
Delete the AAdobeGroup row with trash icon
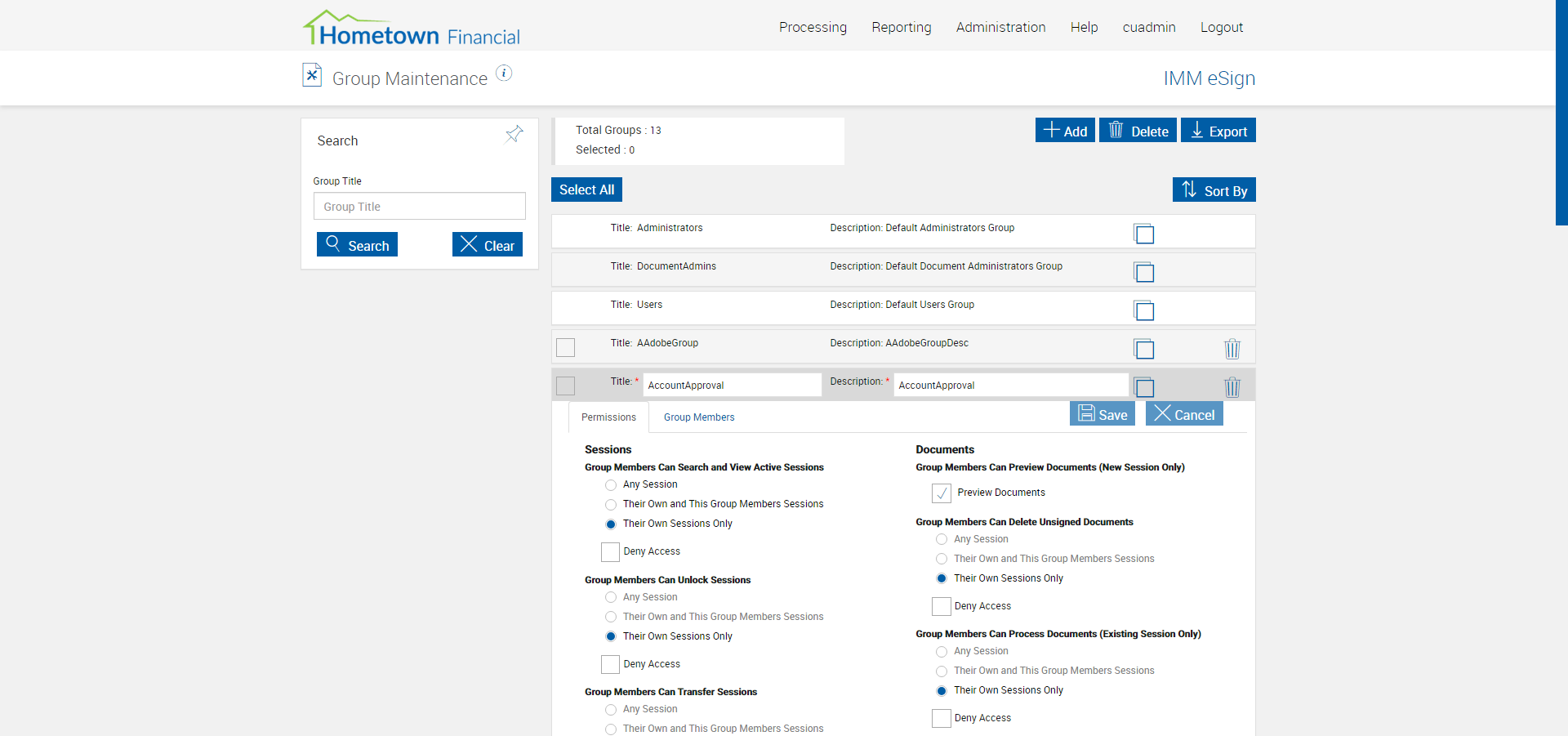pos(1232,349)
